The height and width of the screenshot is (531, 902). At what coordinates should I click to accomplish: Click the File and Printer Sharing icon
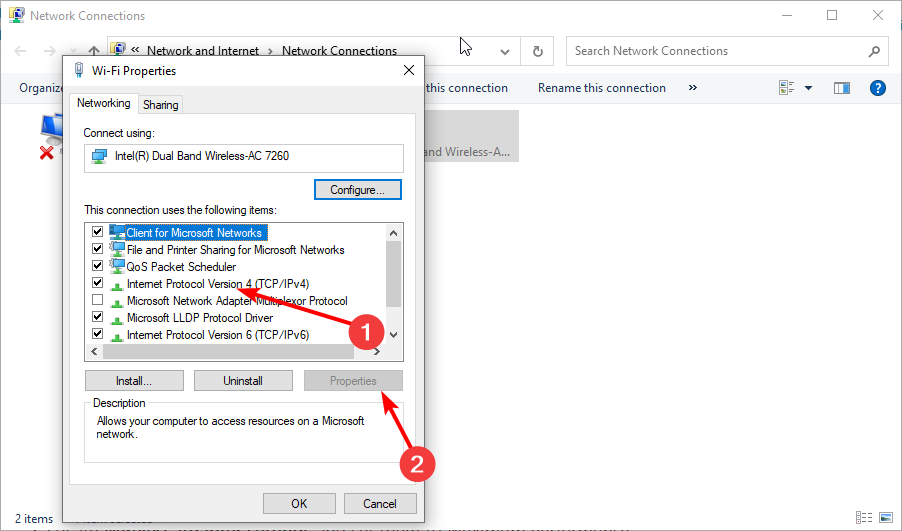click(117, 249)
